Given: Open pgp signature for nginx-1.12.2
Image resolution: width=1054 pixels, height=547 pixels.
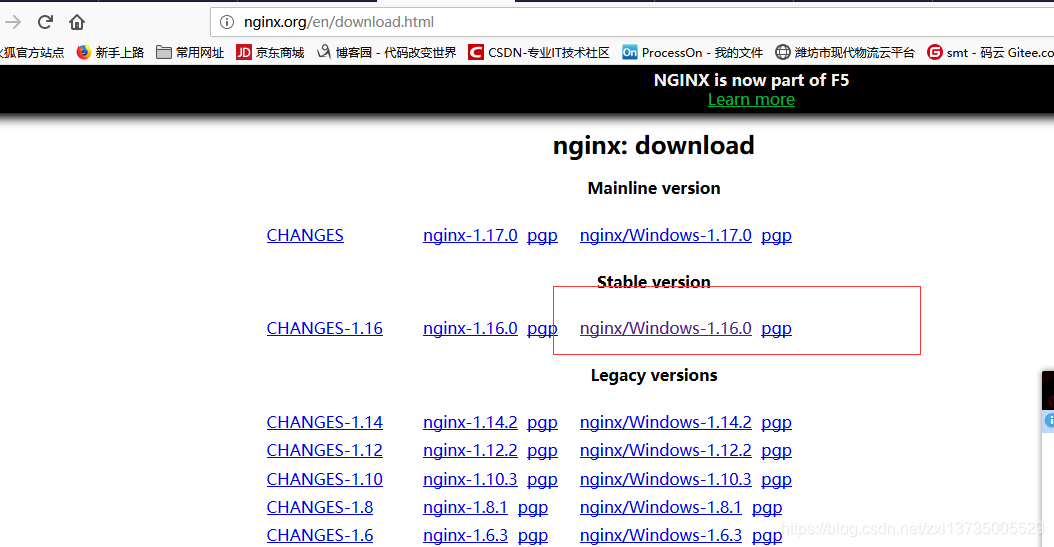Looking at the screenshot, I should (x=542, y=451).
